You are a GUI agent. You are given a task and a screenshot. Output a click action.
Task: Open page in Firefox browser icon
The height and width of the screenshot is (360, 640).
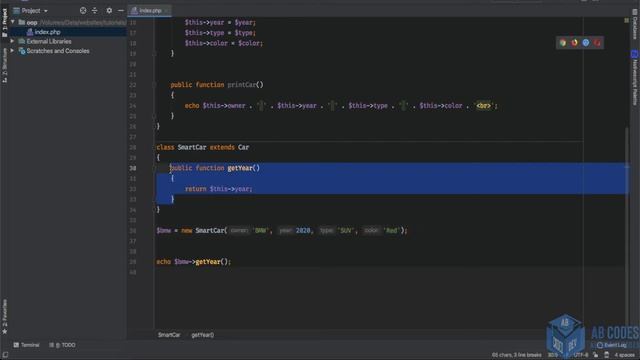[574, 42]
